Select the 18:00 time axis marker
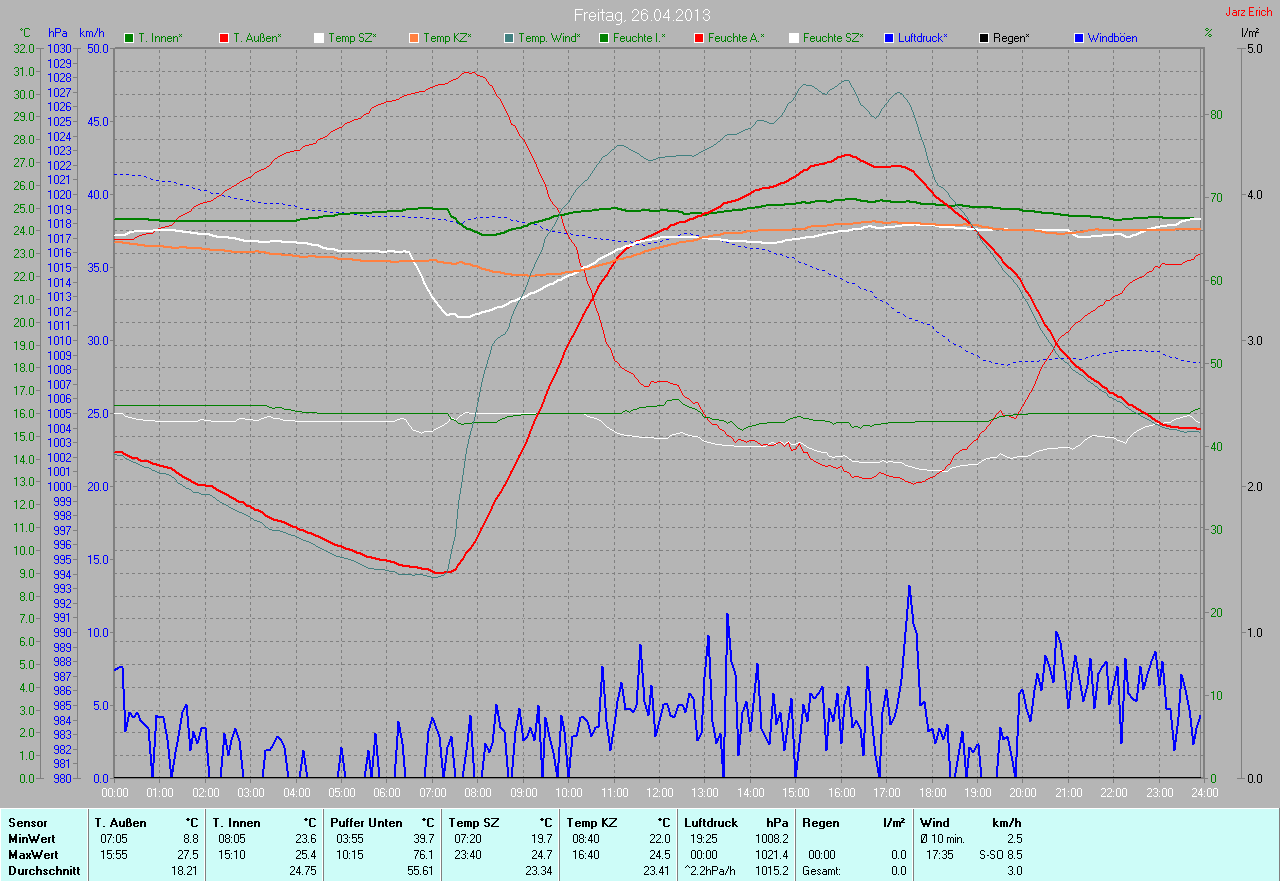The image size is (1280, 881). point(932,793)
